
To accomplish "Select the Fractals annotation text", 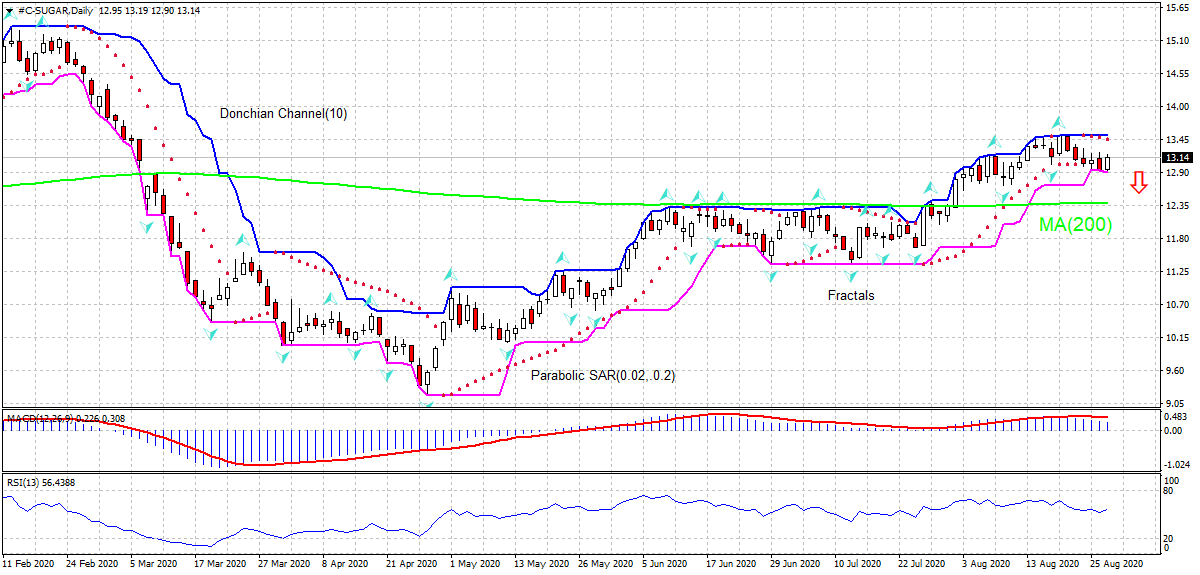I will [850, 295].
